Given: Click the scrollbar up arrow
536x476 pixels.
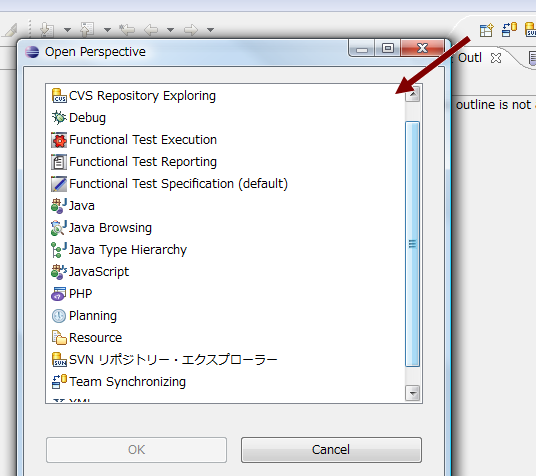Looking at the screenshot, I should tap(413, 93).
